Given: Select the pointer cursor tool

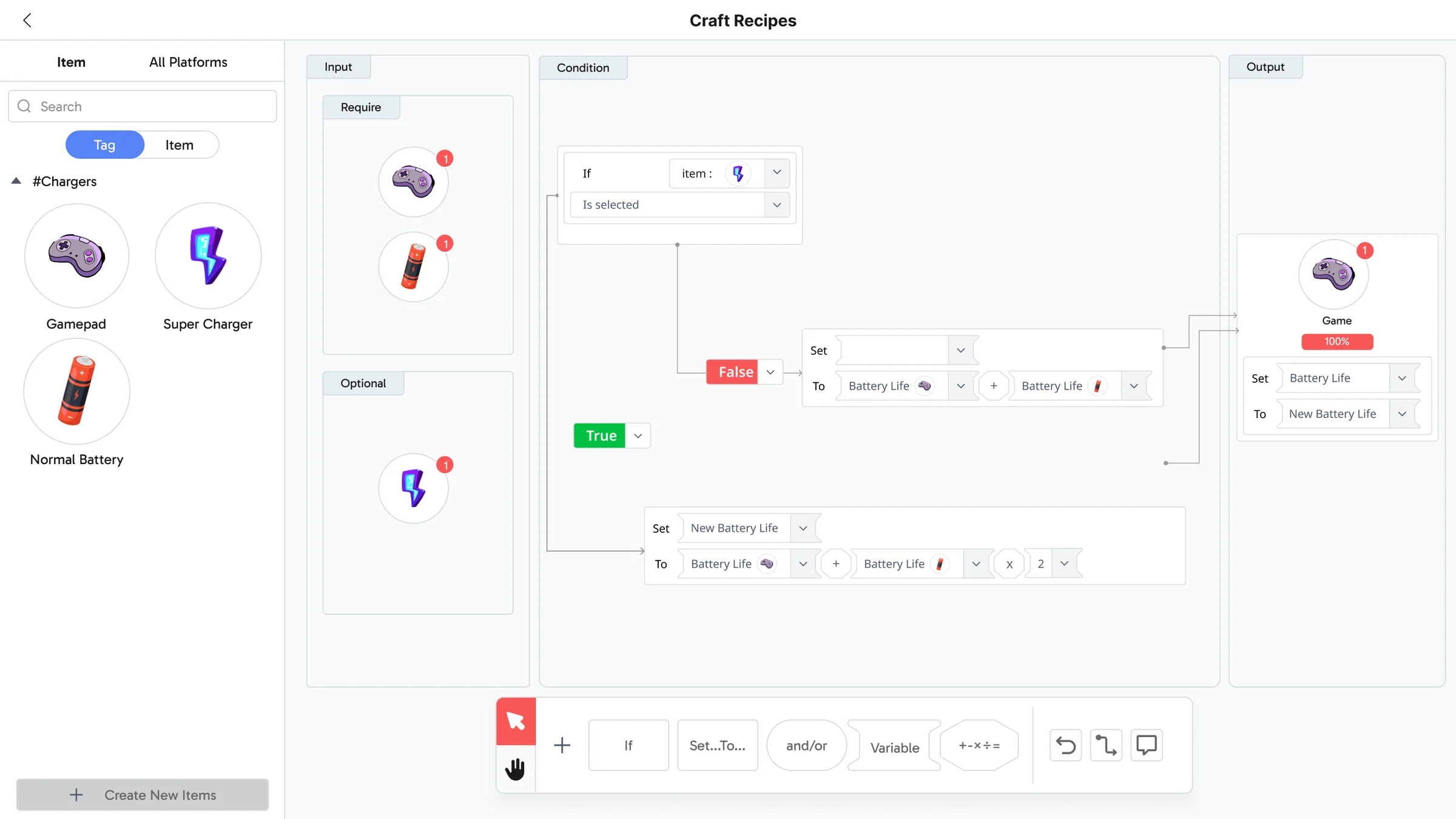Looking at the screenshot, I should pos(516,721).
